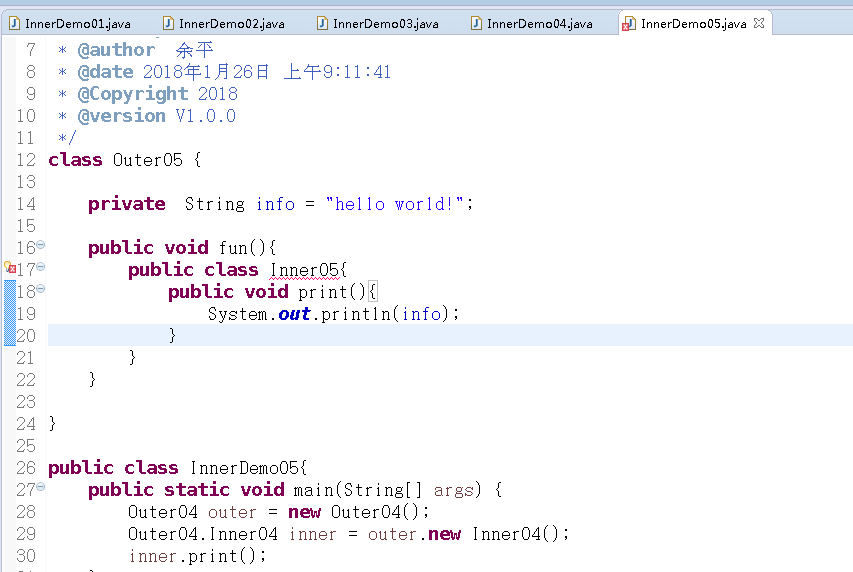
Task: Click the @Copyright tag on line 9
Action: pyautogui.click(x=133, y=94)
